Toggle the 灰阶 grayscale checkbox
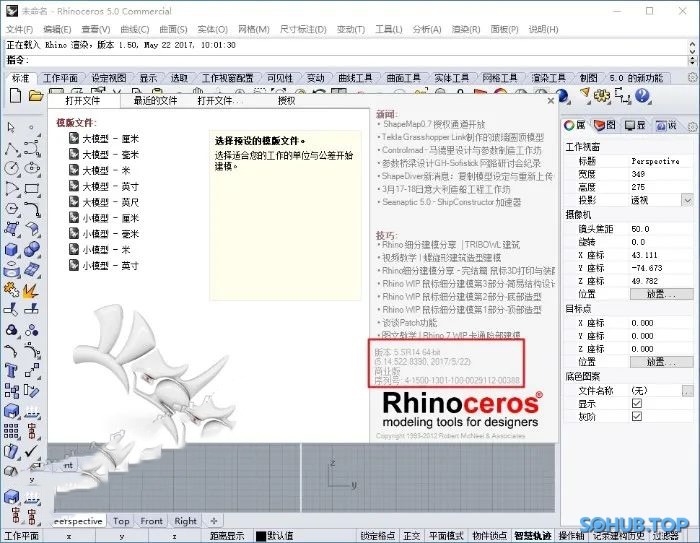Image resolution: width=700 pixels, height=543 pixels. coord(636,416)
